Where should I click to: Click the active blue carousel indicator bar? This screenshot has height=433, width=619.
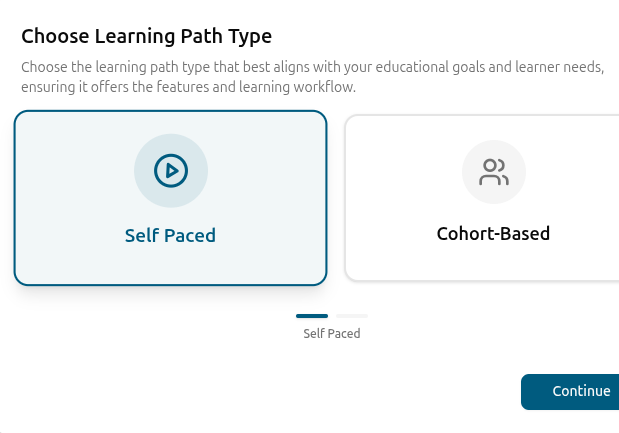312,316
